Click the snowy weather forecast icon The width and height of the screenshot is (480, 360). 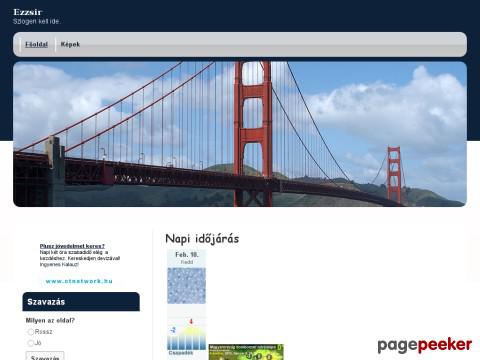coord(187,286)
